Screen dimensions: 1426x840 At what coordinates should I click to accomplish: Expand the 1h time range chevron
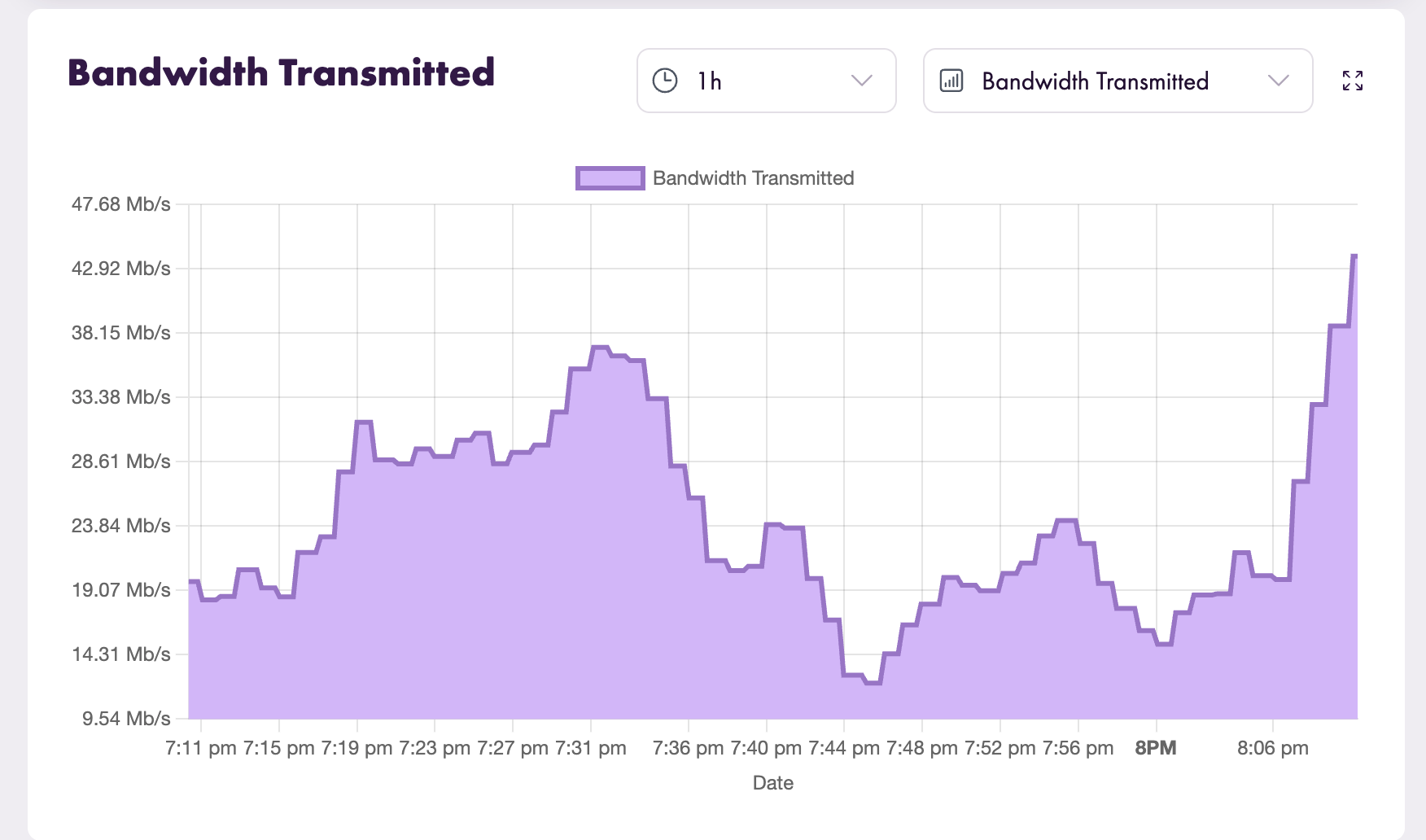(861, 81)
